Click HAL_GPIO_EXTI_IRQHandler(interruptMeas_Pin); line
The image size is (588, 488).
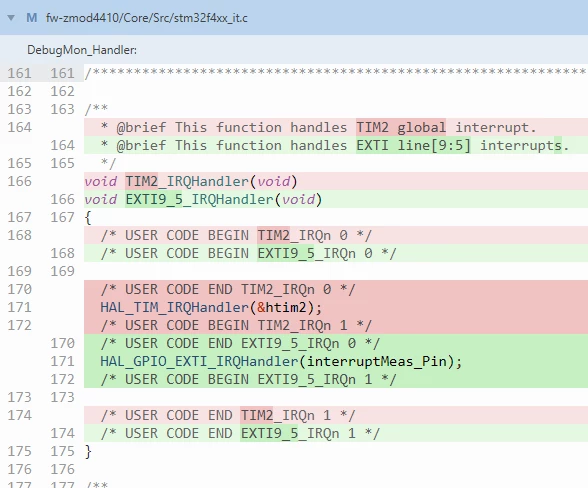[x=336, y=361]
